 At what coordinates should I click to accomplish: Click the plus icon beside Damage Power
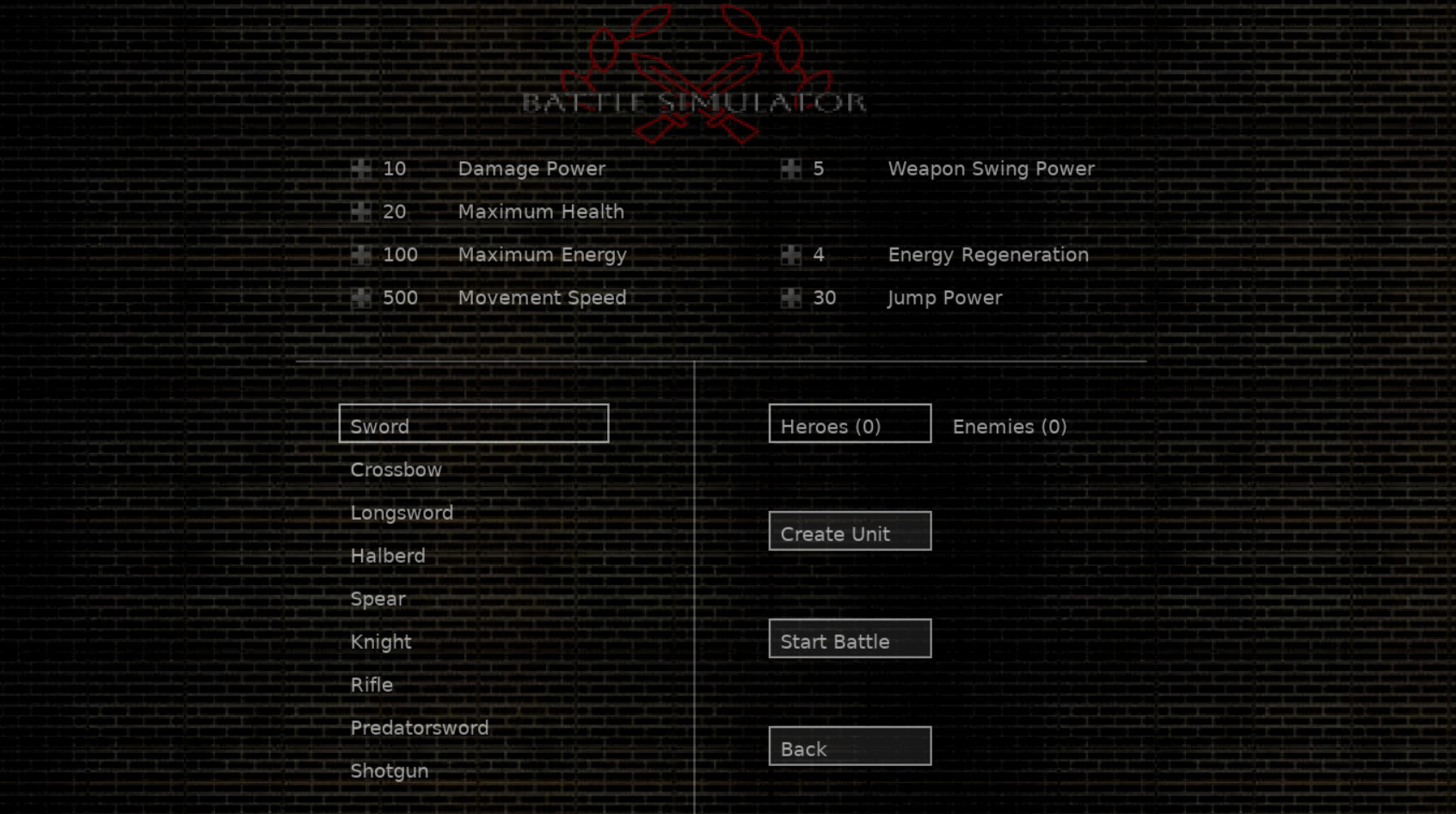(362, 169)
